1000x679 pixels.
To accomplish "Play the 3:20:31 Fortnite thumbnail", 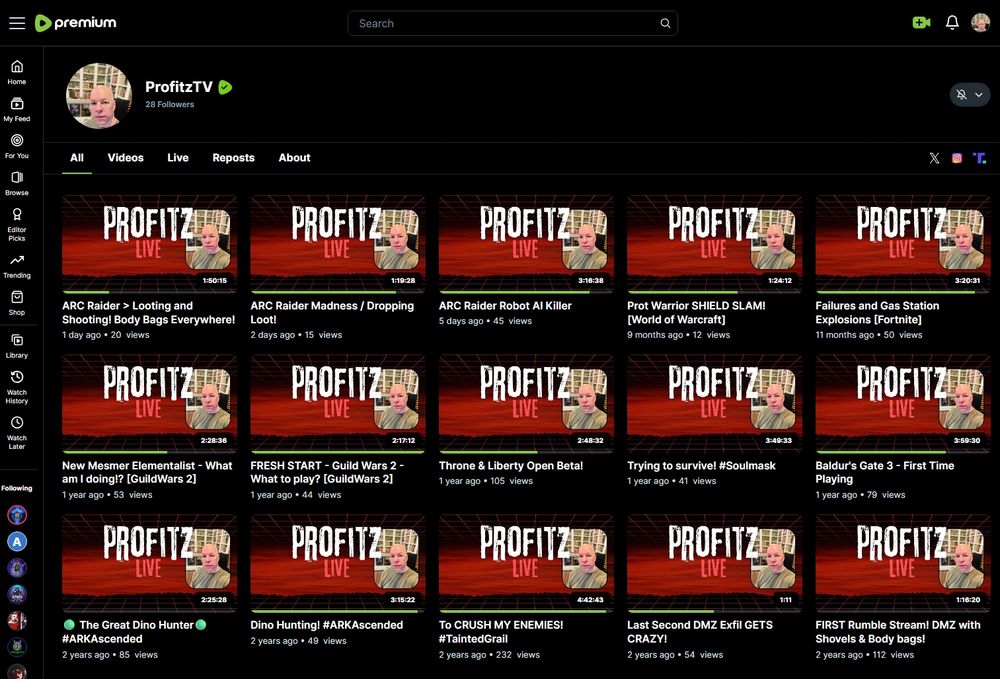I will click(x=902, y=244).
